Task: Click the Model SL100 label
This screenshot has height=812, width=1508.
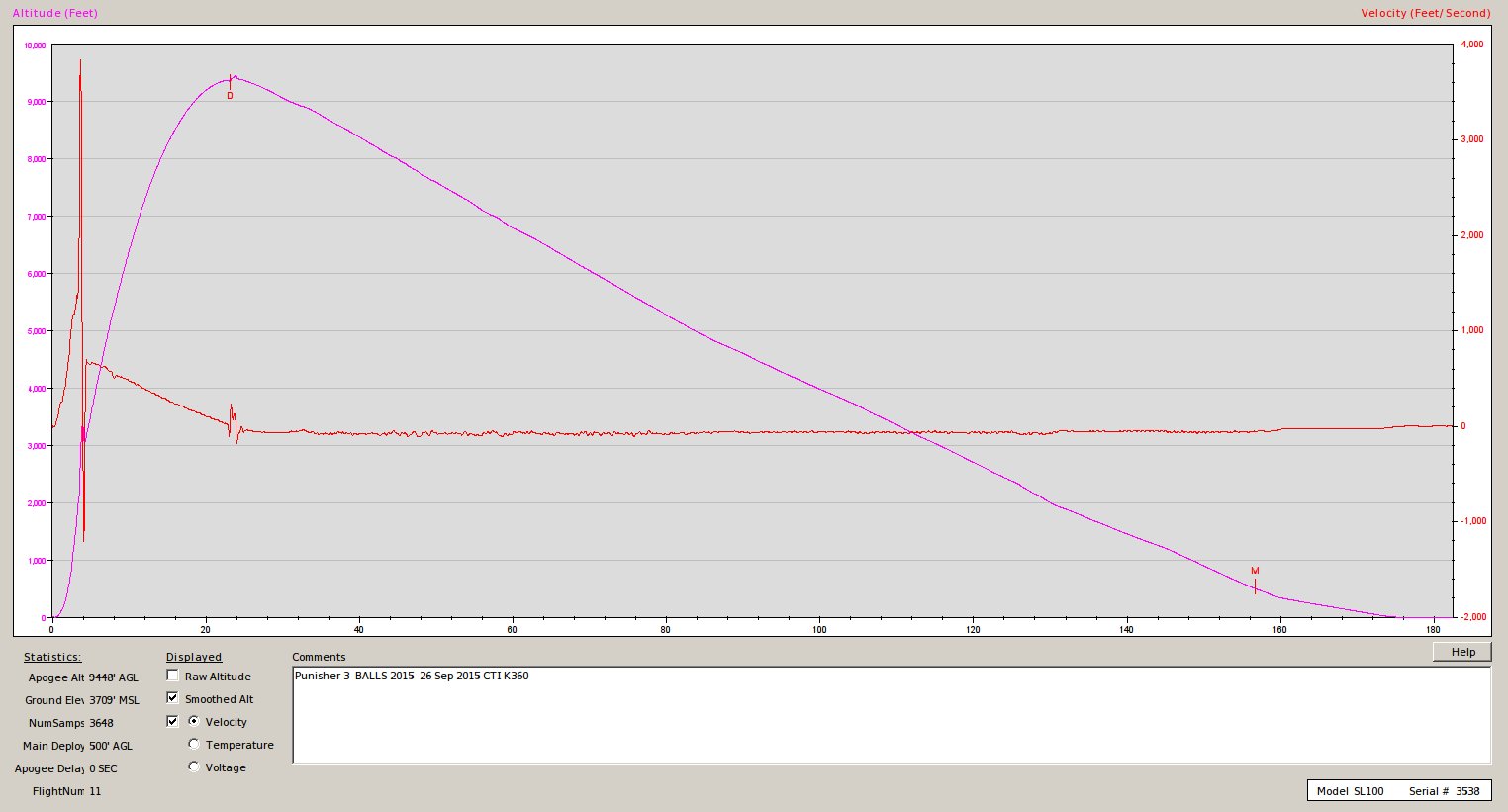Action: [x=1350, y=791]
